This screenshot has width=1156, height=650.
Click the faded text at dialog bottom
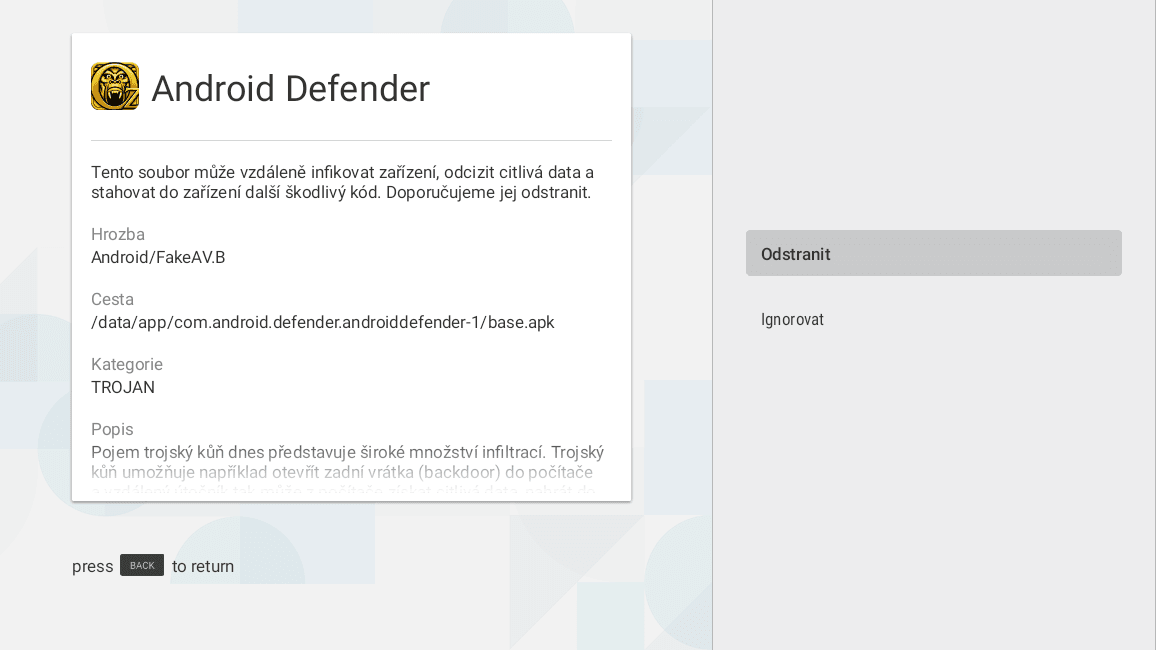point(347,491)
